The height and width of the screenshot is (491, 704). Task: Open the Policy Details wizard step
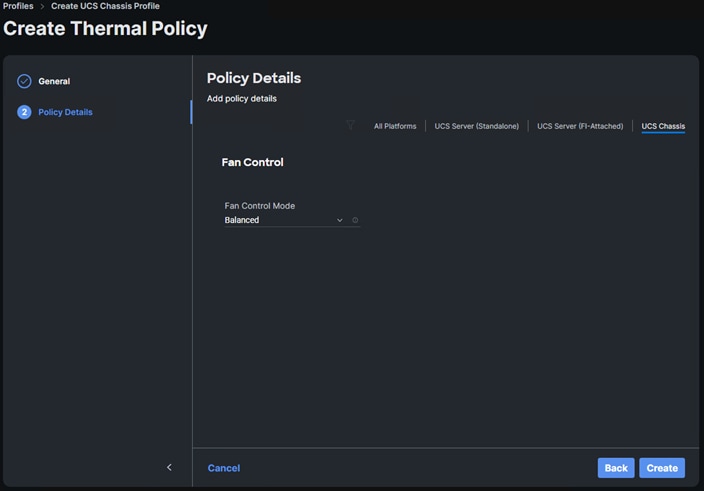coord(65,112)
